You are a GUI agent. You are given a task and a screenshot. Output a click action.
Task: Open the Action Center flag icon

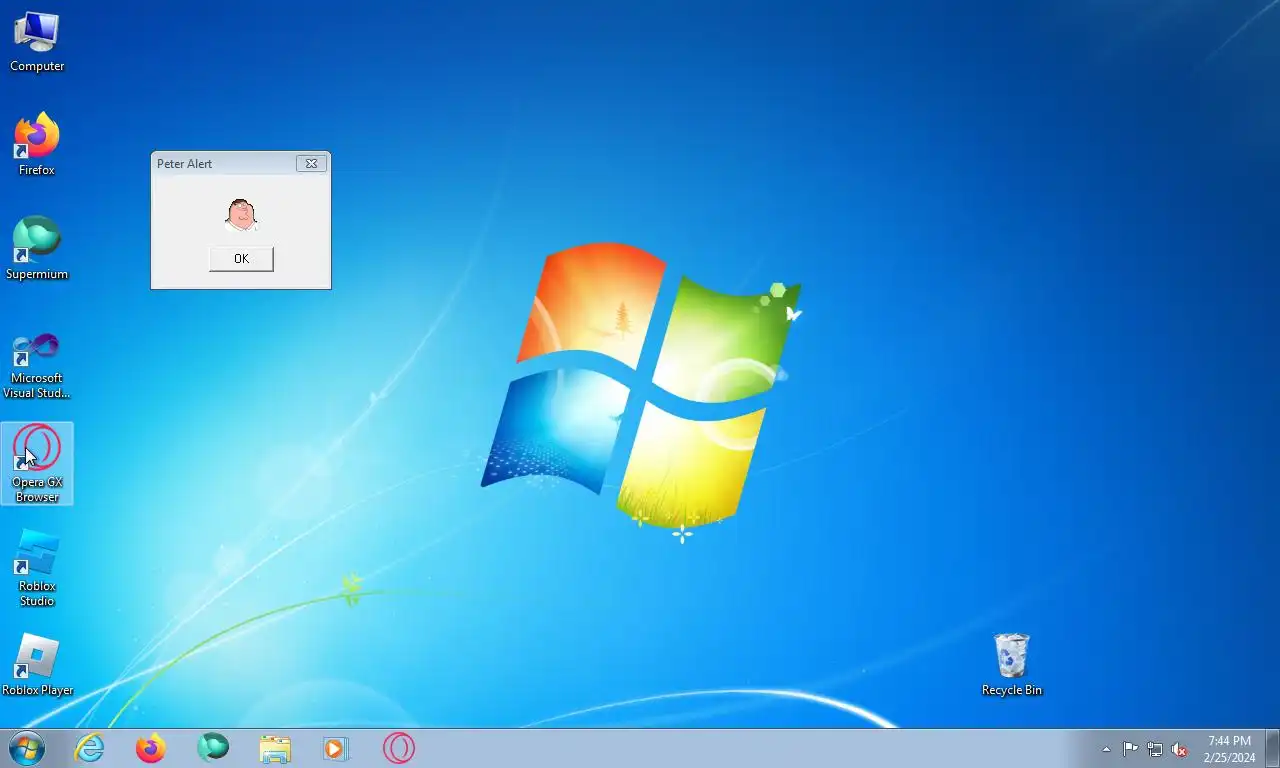coord(1130,749)
